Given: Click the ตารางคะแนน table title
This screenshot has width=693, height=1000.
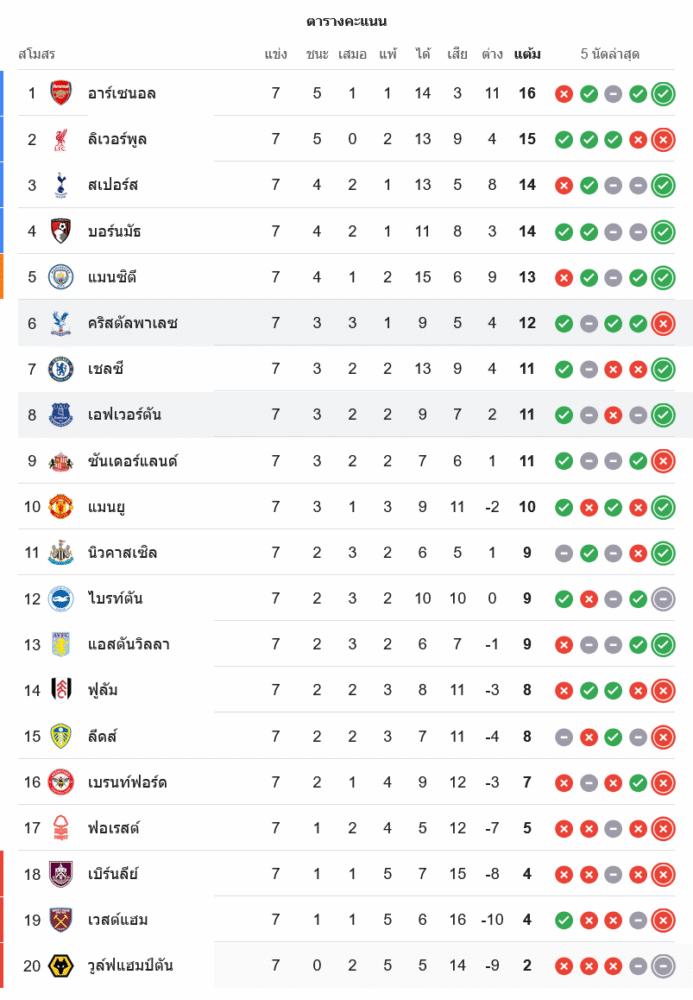Looking at the screenshot, I should tap(346, 21).
